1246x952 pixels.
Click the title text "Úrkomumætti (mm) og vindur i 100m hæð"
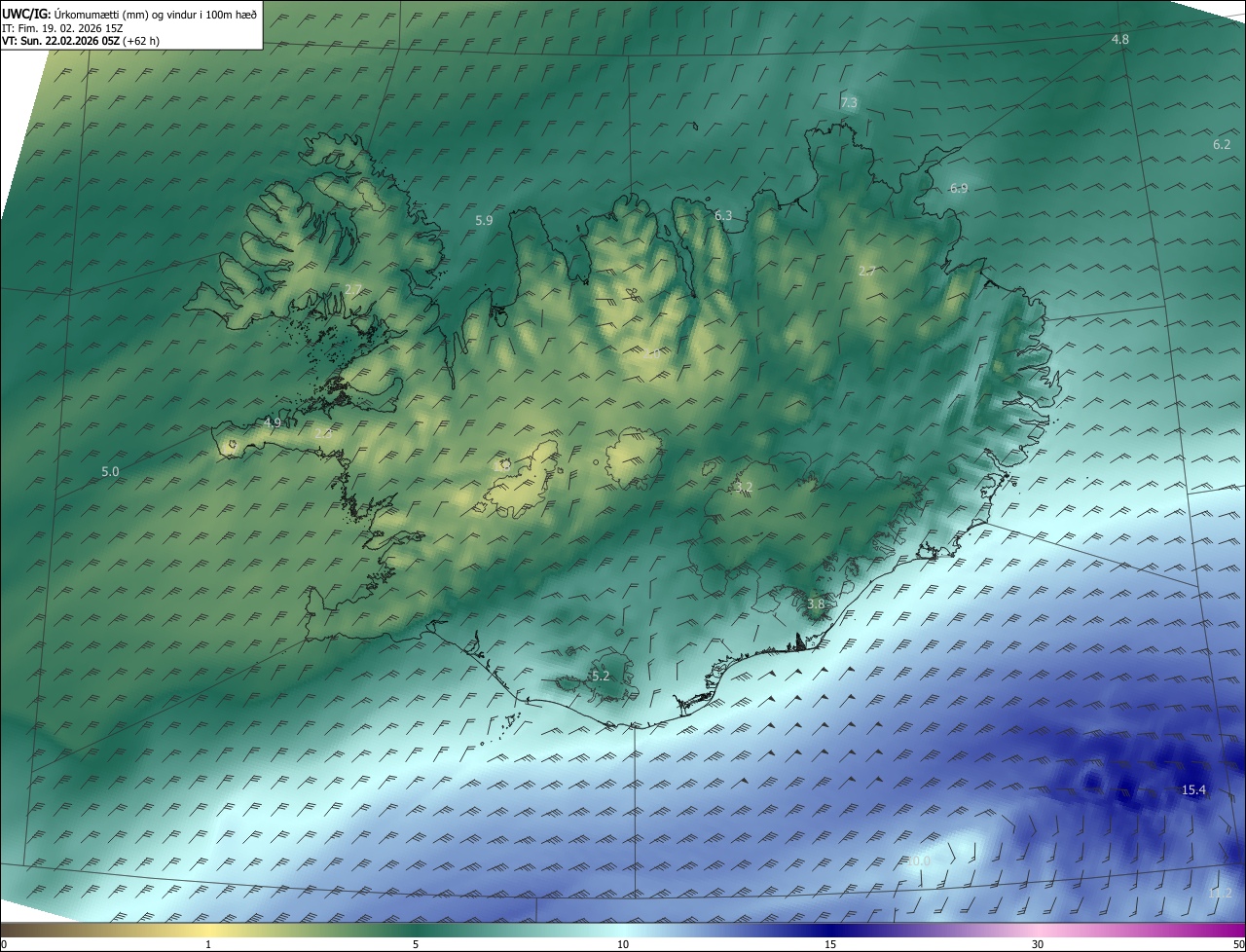click(155, 14)
